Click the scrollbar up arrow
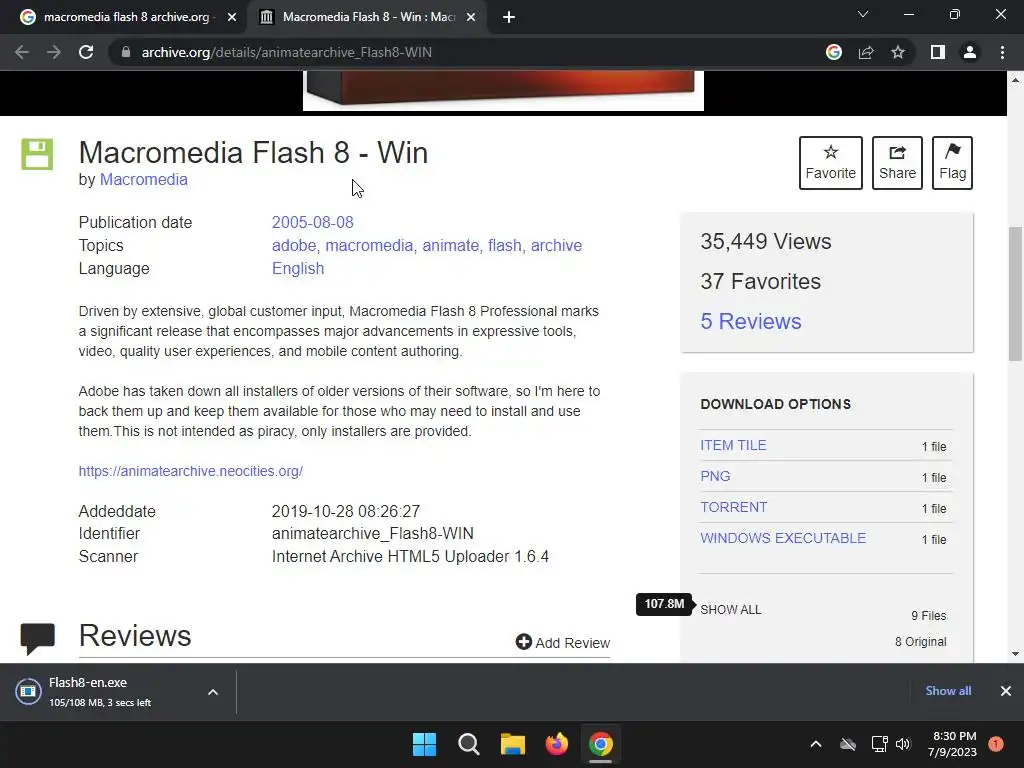 pos(1015,80)
